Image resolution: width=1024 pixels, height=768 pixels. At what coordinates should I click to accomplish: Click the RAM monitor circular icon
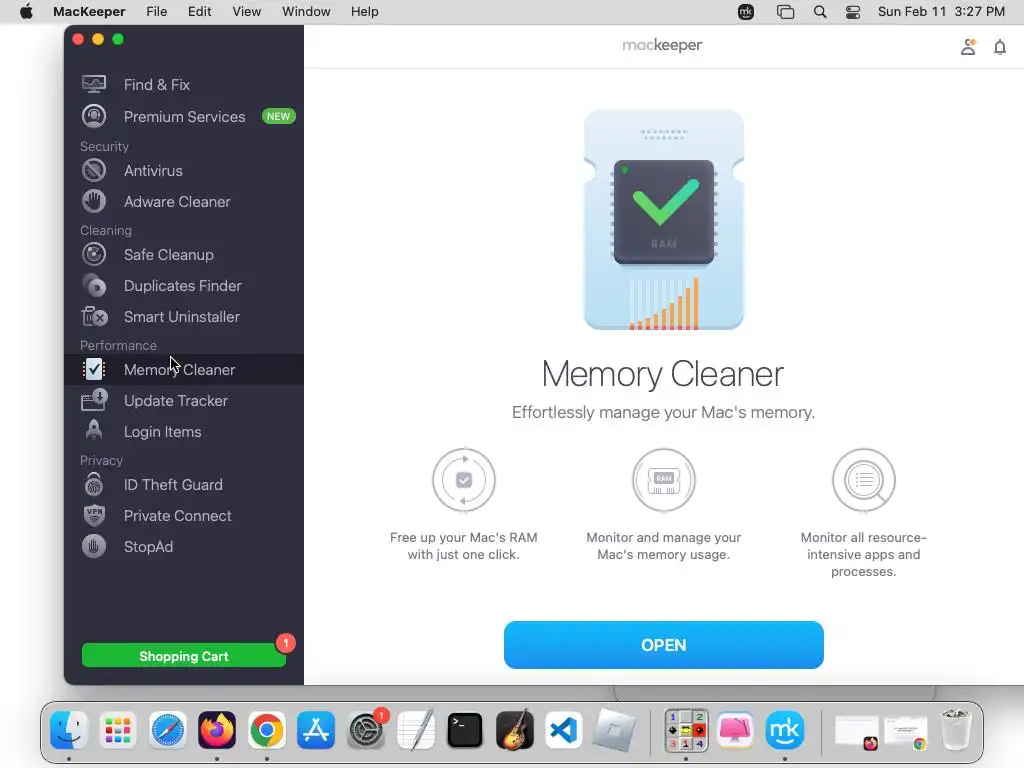(664, 480)
